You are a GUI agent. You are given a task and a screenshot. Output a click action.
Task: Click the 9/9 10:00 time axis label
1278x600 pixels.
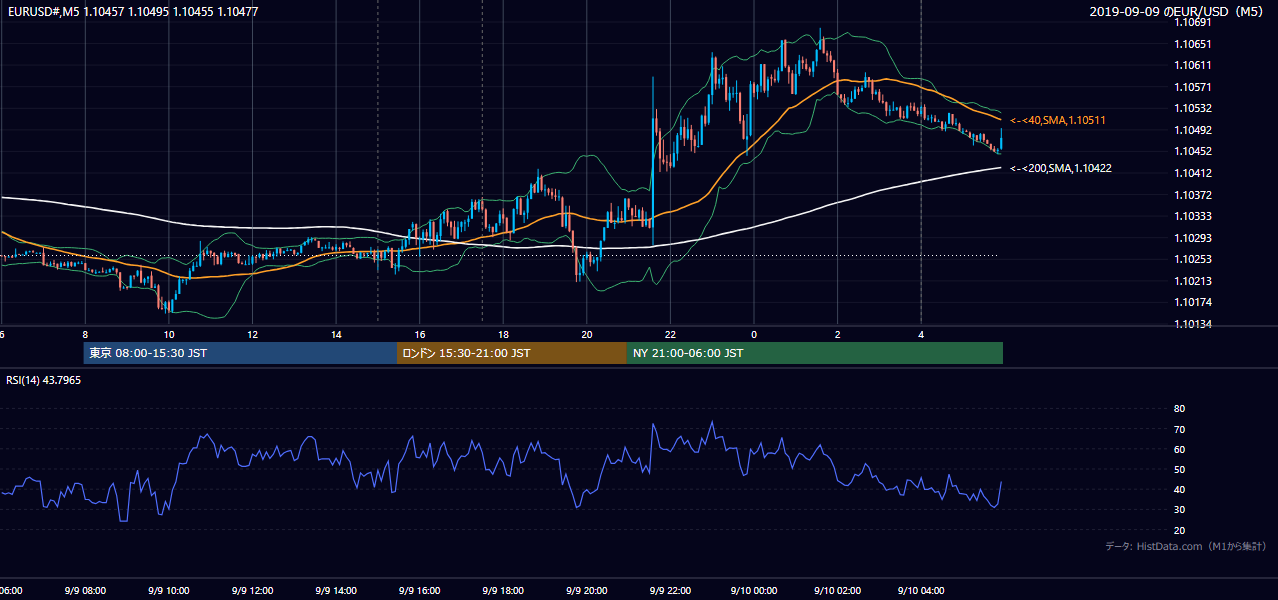(168, 591)
